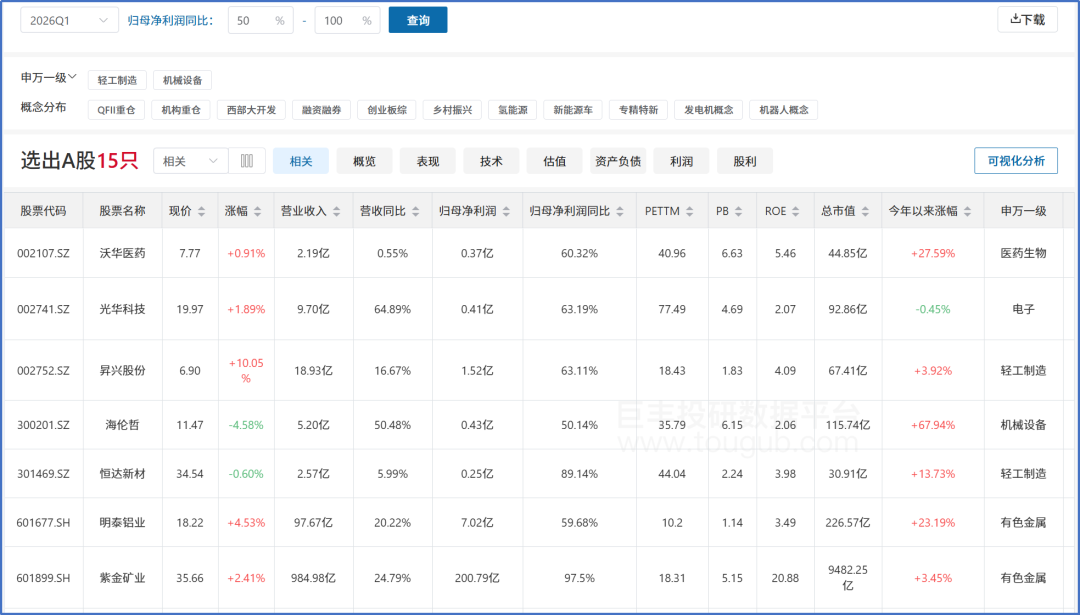The image size is (1080, 615).
Task: Toggle the 机器人概念 concept filter tag
Action: tap(783, 110)
